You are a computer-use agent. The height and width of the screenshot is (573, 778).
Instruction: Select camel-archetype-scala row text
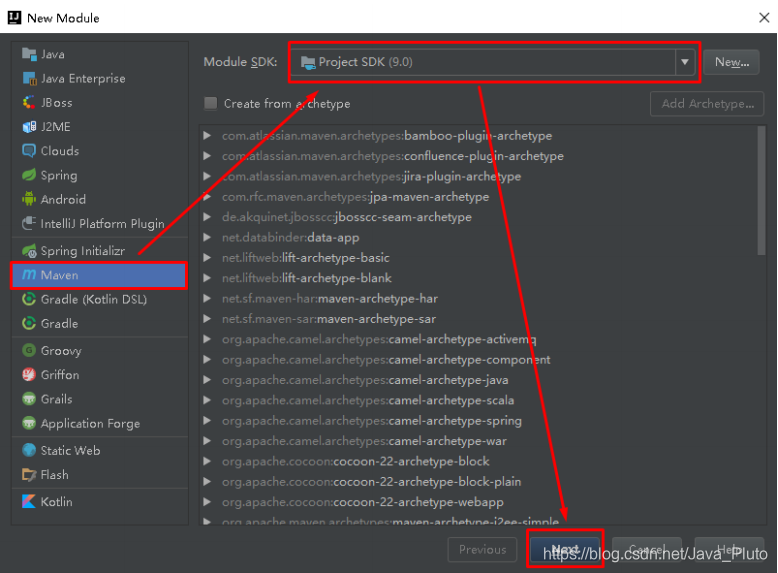point(368,400)
